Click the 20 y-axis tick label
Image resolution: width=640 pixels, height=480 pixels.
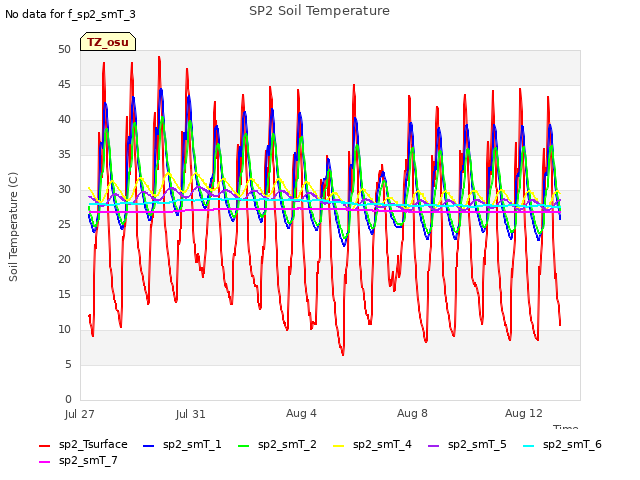(64, 260)
